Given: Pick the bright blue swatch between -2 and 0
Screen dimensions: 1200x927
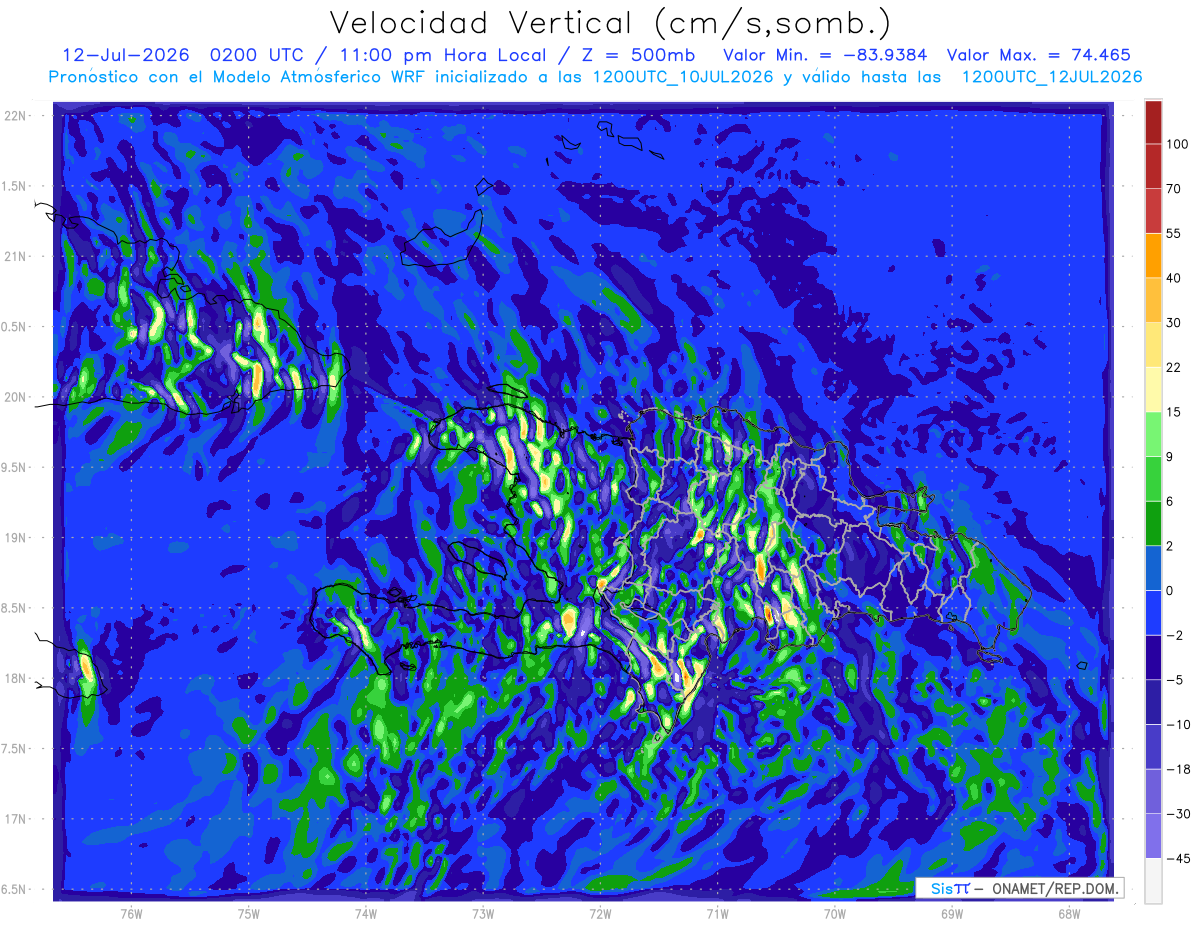Looking at the screenshot, I should [x=1153, y=613].
